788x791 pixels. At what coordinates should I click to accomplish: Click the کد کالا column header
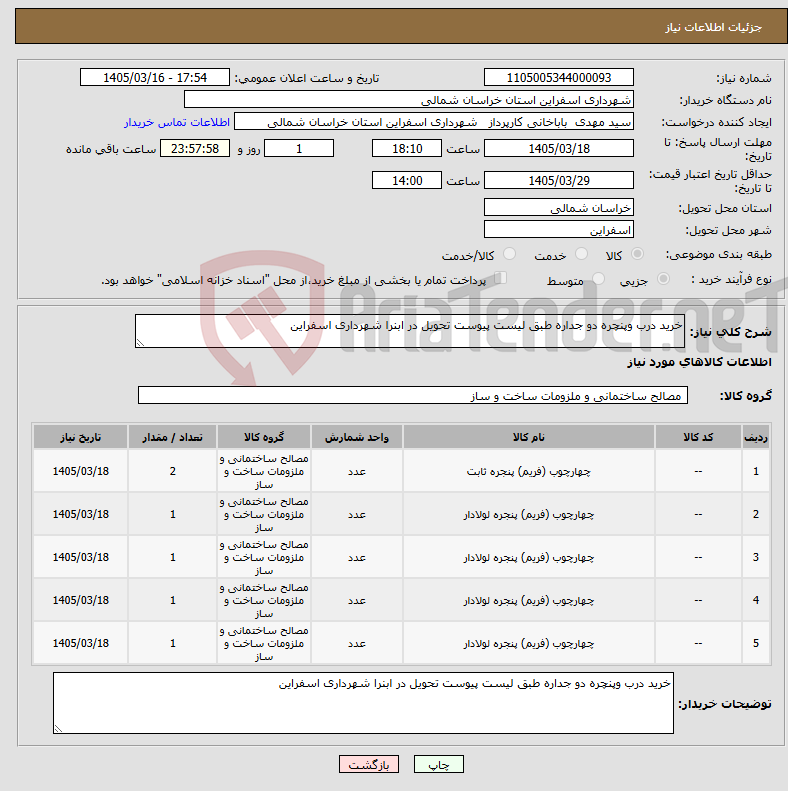pyautogui.click(x=698, y=437)
